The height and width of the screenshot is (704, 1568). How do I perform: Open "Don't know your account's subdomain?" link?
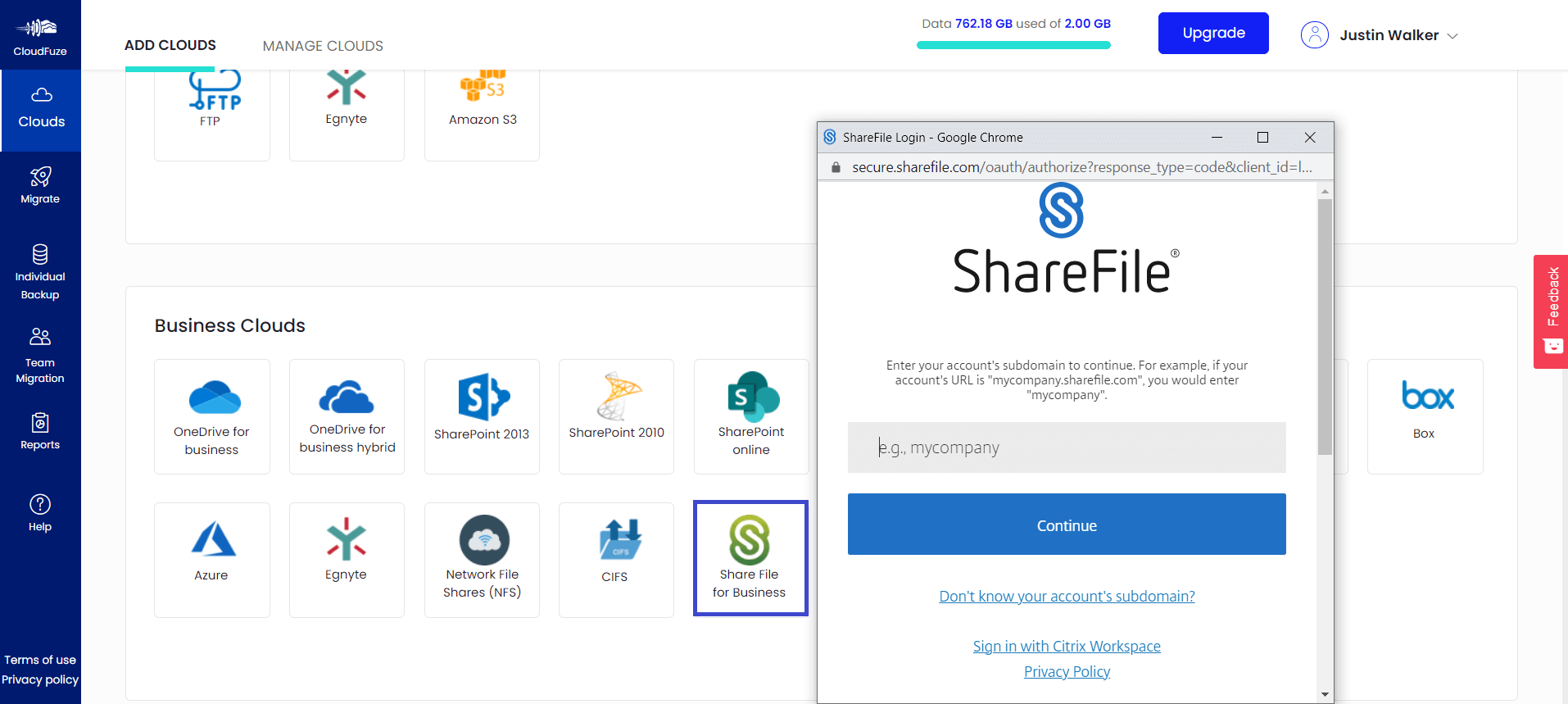pyautogui.click(x=1067, y=596)
